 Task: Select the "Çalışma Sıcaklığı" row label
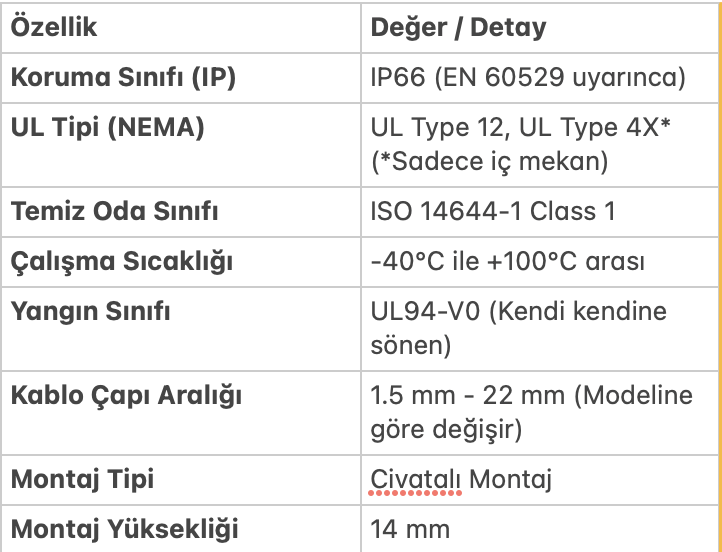pyautogui.click(x=121, y=262)
